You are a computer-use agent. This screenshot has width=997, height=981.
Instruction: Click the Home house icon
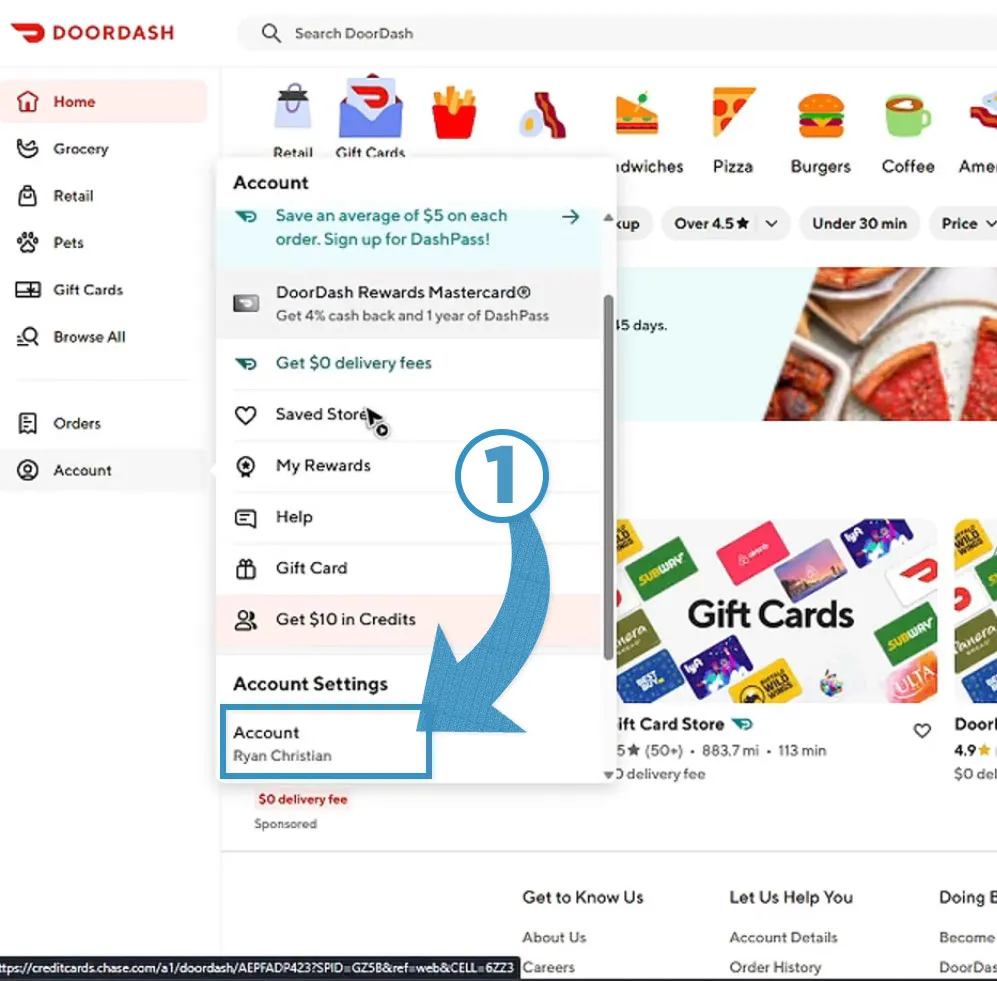[27, 101]
